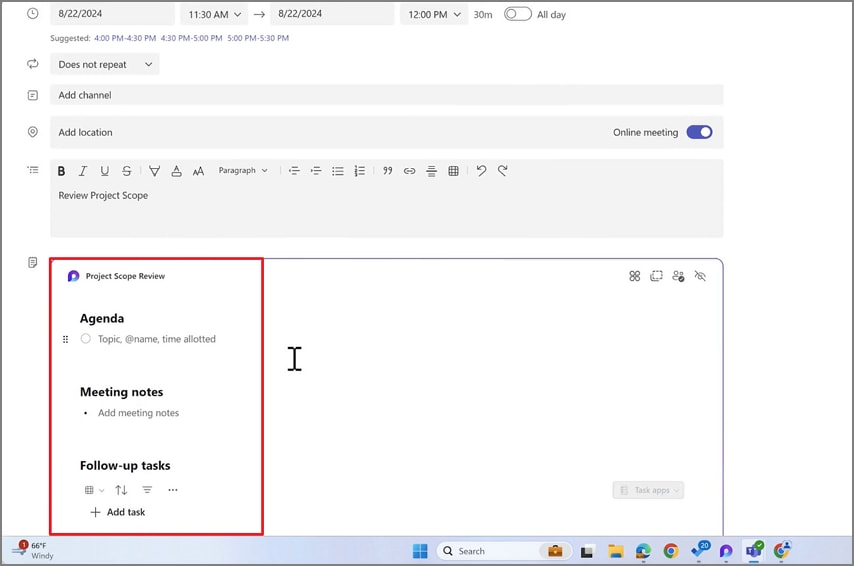Increase indent in description

click(x=316, y=171)
